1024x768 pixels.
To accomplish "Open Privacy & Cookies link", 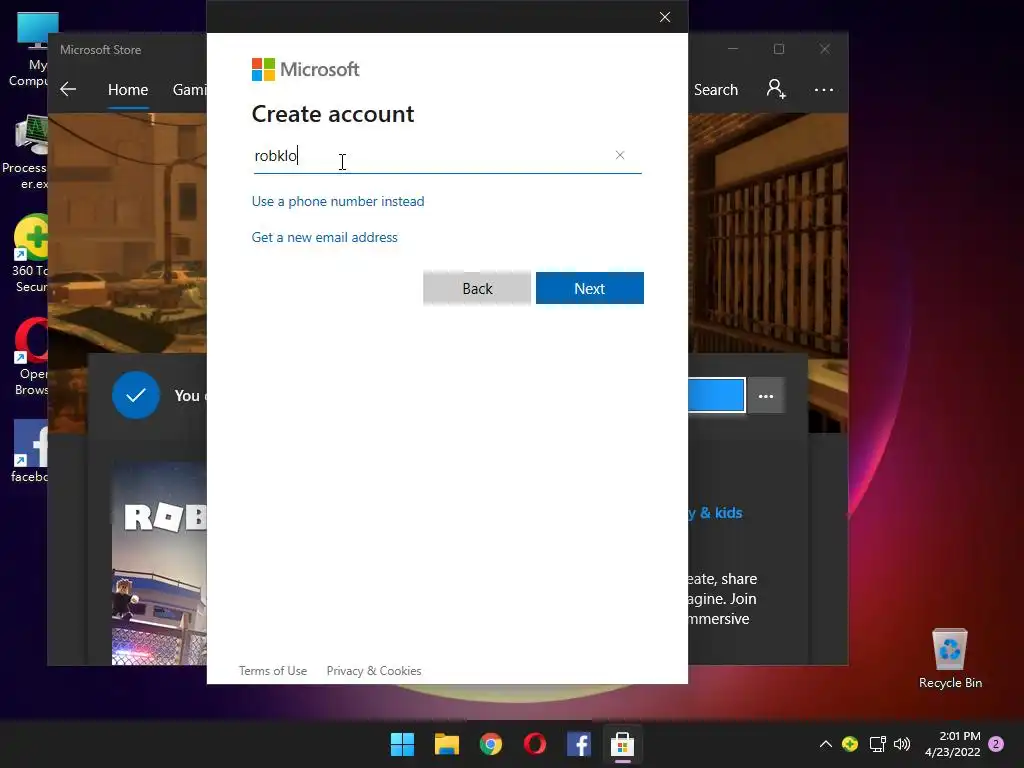I will click(374, 671).
